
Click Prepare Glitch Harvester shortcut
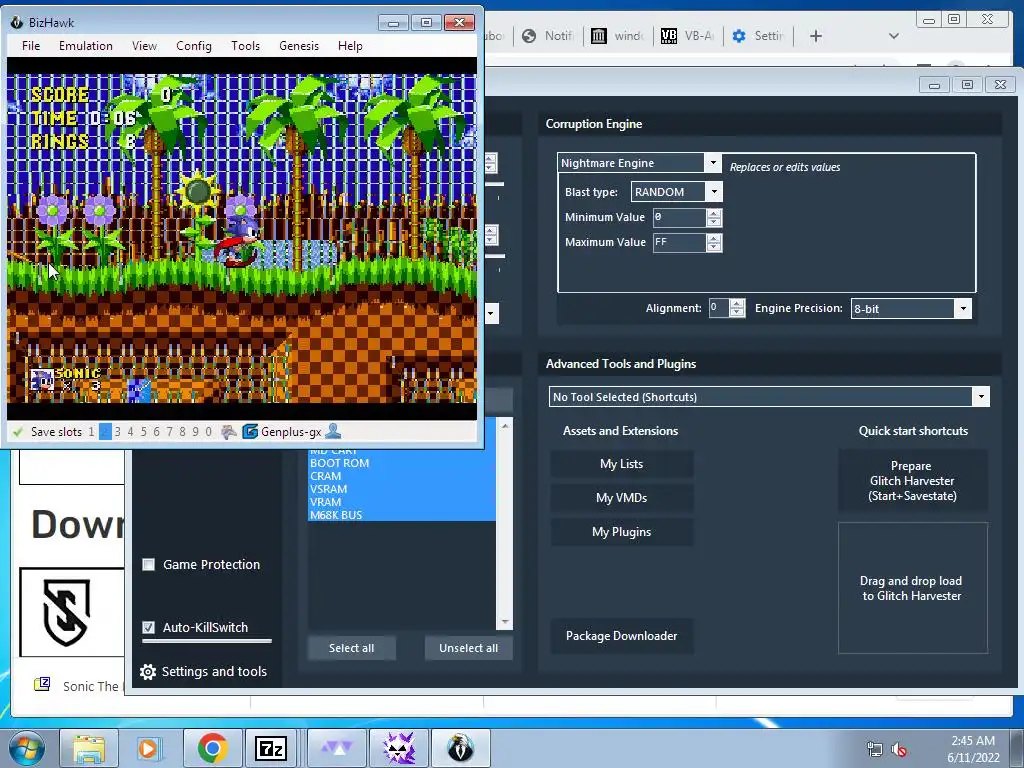(x=912, y=481)
